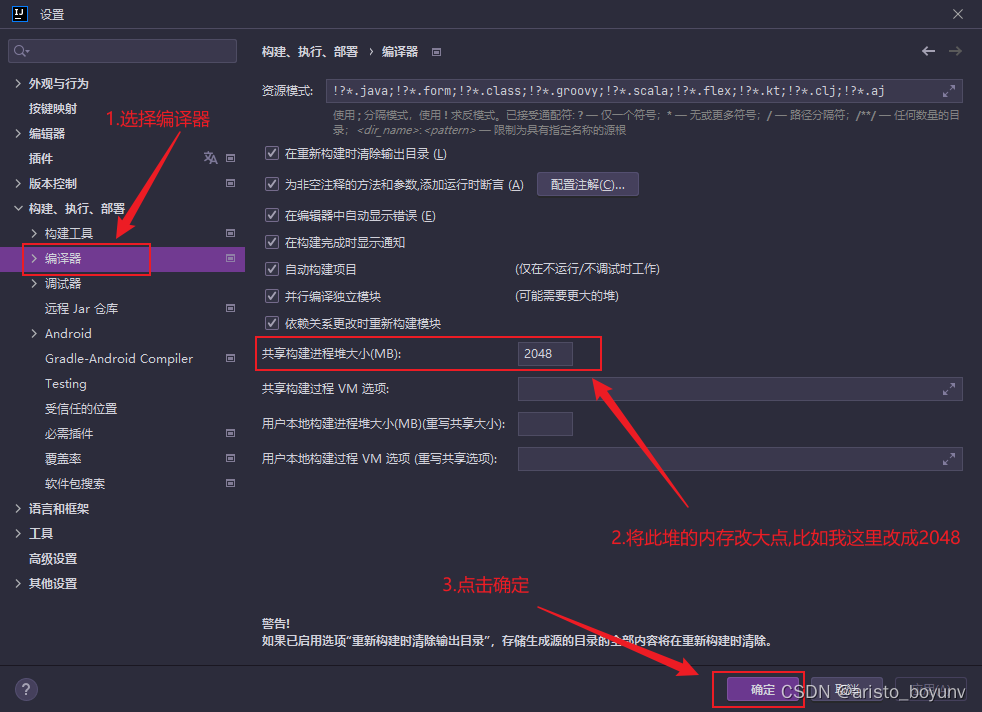Image resolution: width=982 pixels, height=712 pixels.
Task: Click project-level icon next to 软件包搜索
Action: click(230, 484)
